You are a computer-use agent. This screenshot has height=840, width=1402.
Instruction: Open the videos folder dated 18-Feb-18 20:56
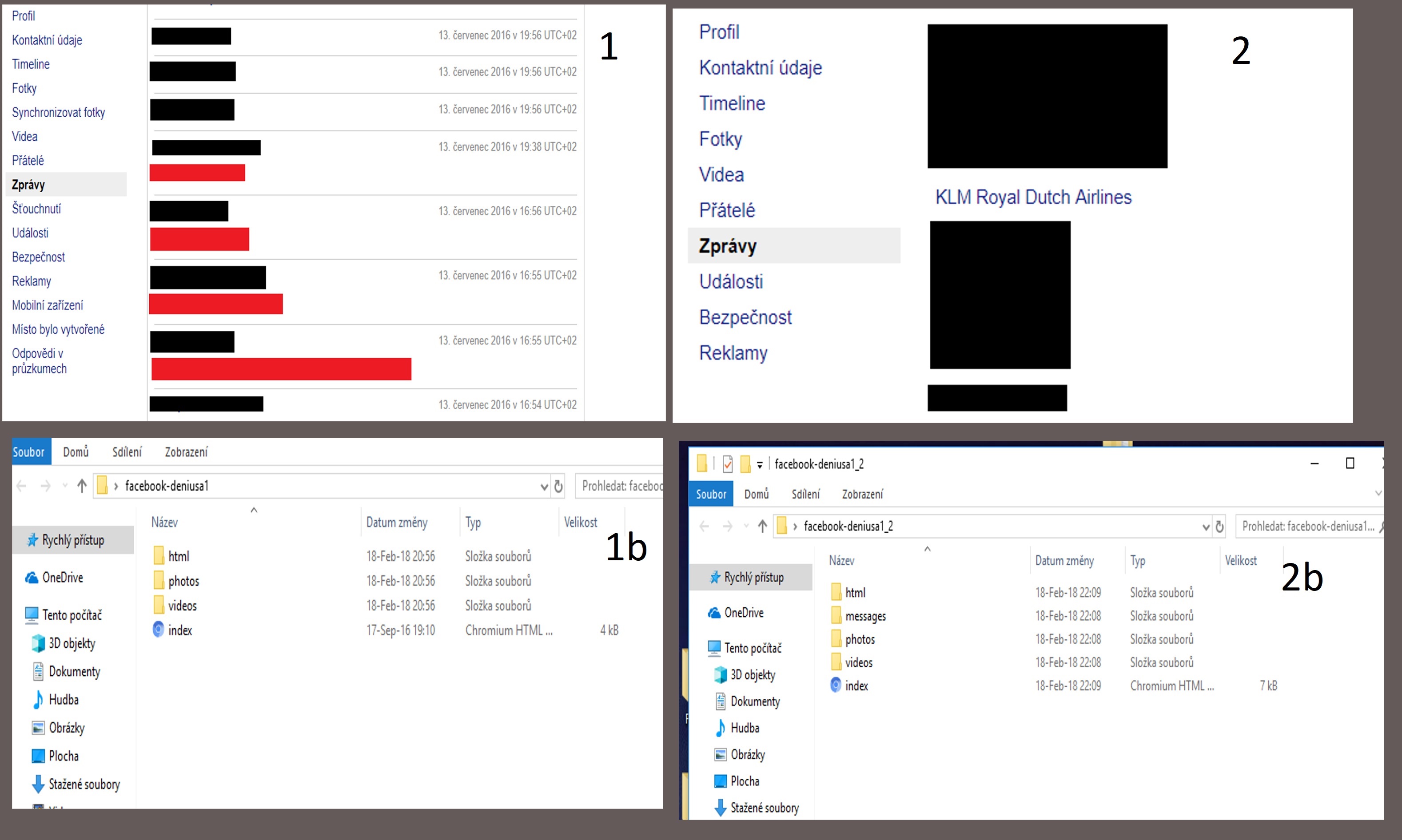[x=182, y=606]
